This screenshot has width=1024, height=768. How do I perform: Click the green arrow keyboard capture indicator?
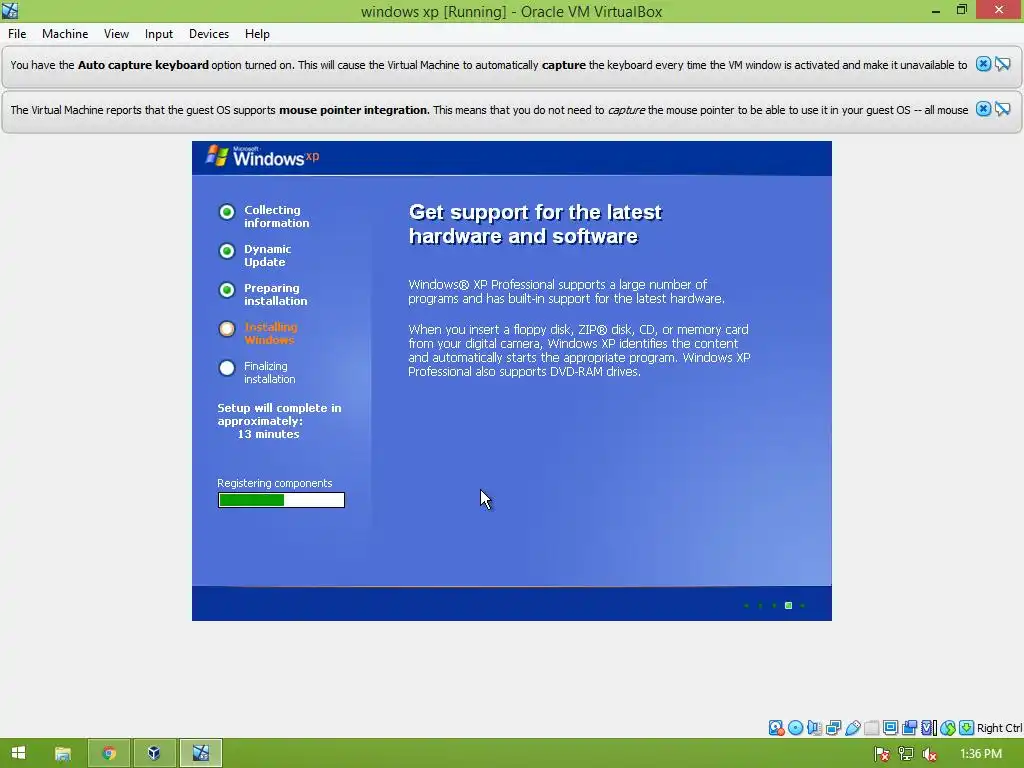tap(967, 728)
